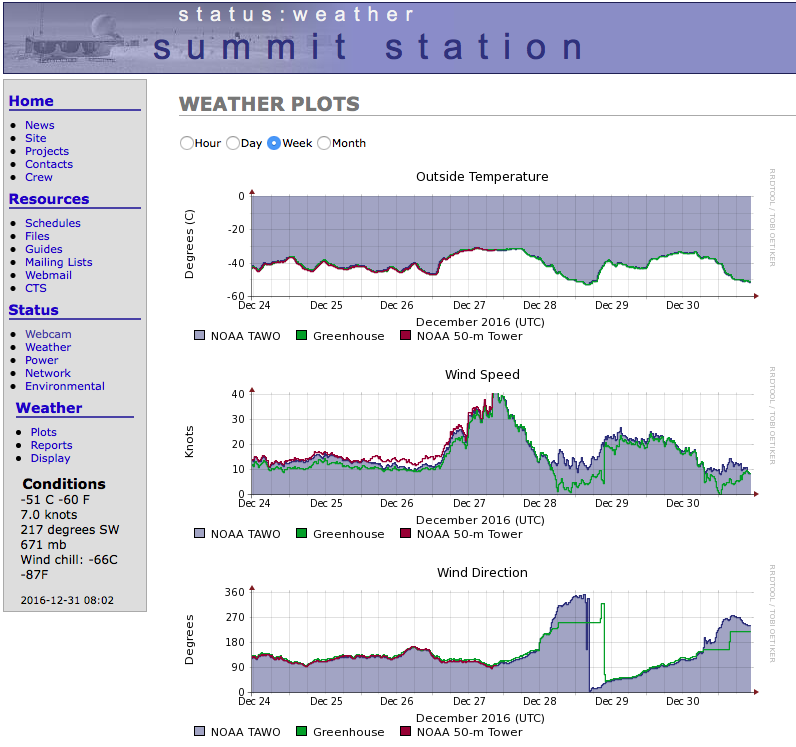Open the Resources section heading
This screenshot has width=796, height=747.
coord(49,199)
